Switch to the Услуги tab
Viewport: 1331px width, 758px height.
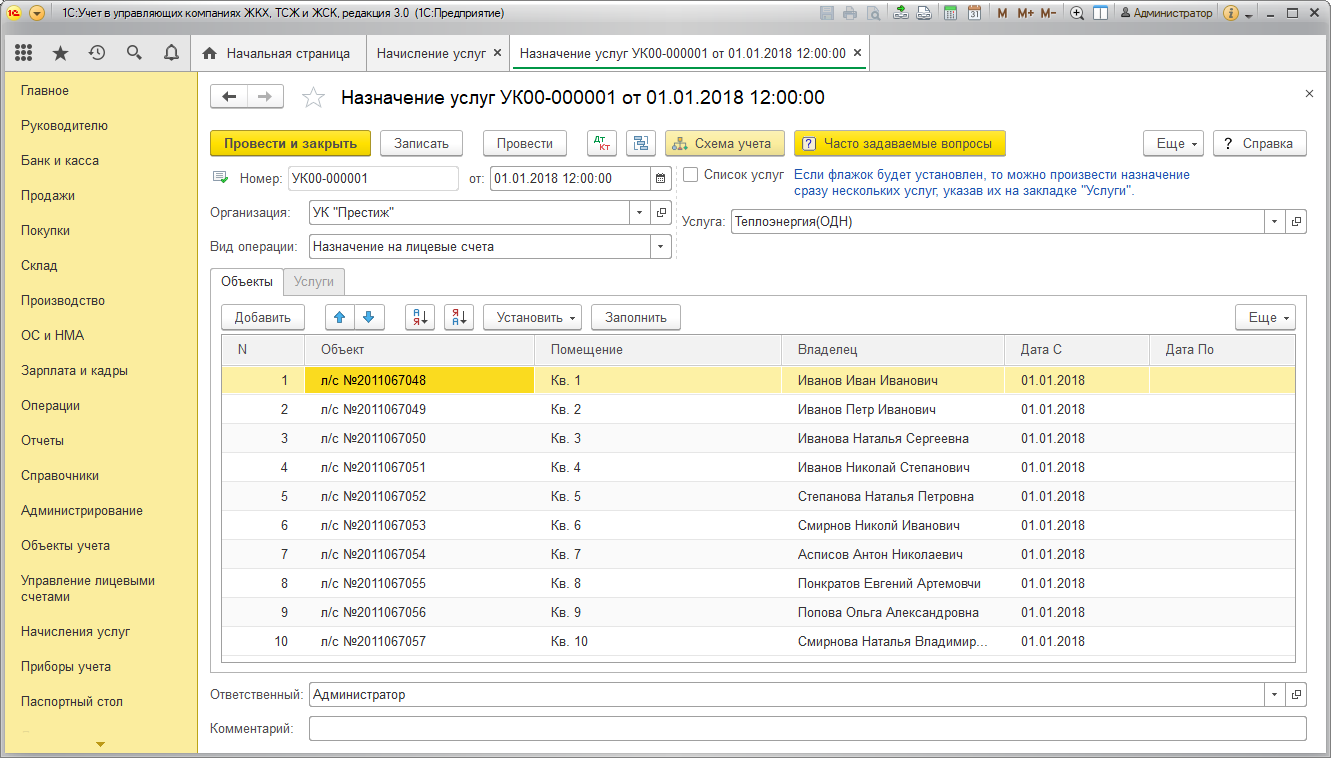314,282
